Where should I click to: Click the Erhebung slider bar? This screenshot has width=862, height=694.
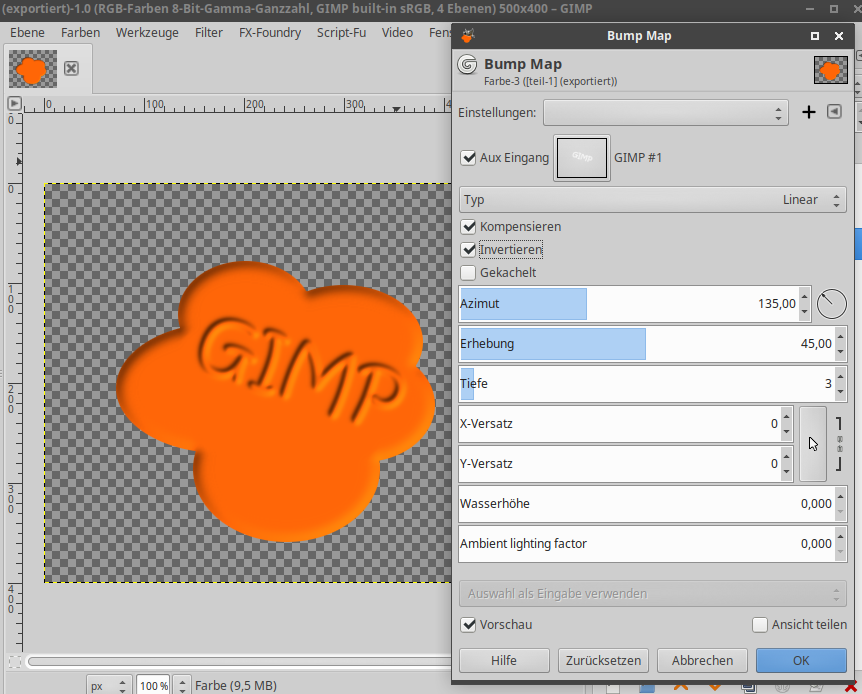(x=640, y=344)
